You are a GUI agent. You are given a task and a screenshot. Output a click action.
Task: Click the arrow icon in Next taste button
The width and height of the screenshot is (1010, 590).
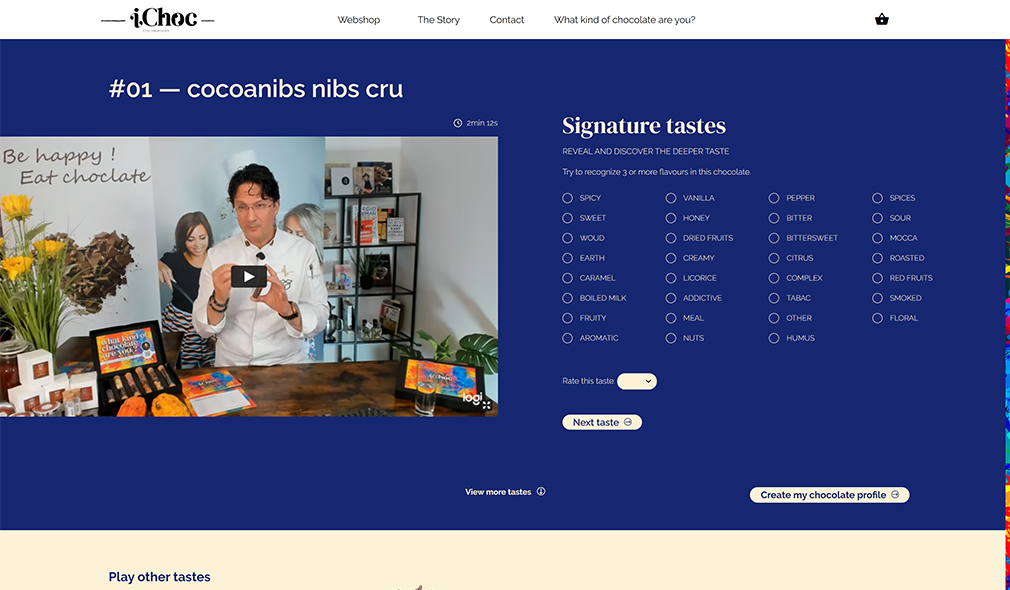click(x=628, y=423)
